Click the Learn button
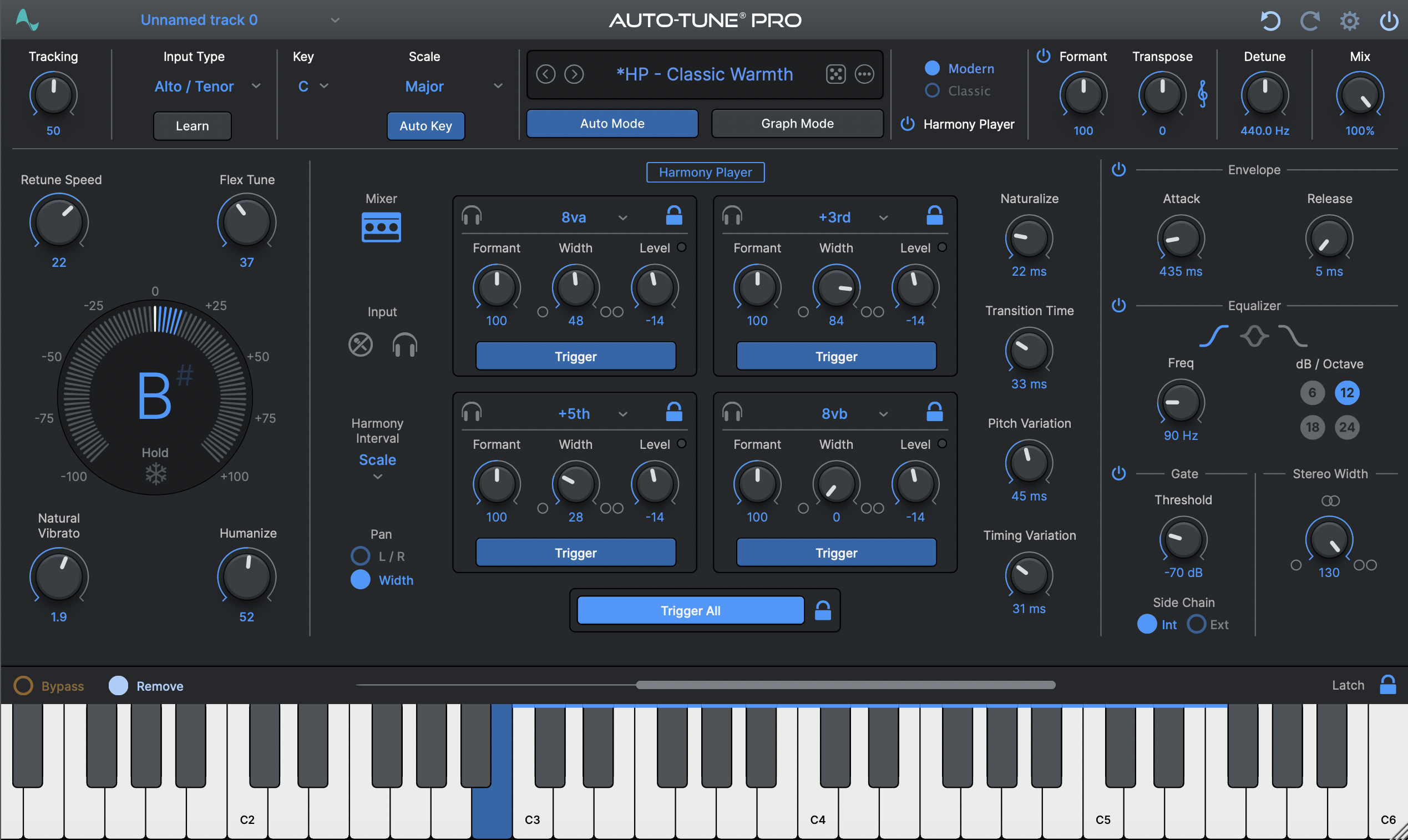This screenshot has width=1408, height=840. 192,125
